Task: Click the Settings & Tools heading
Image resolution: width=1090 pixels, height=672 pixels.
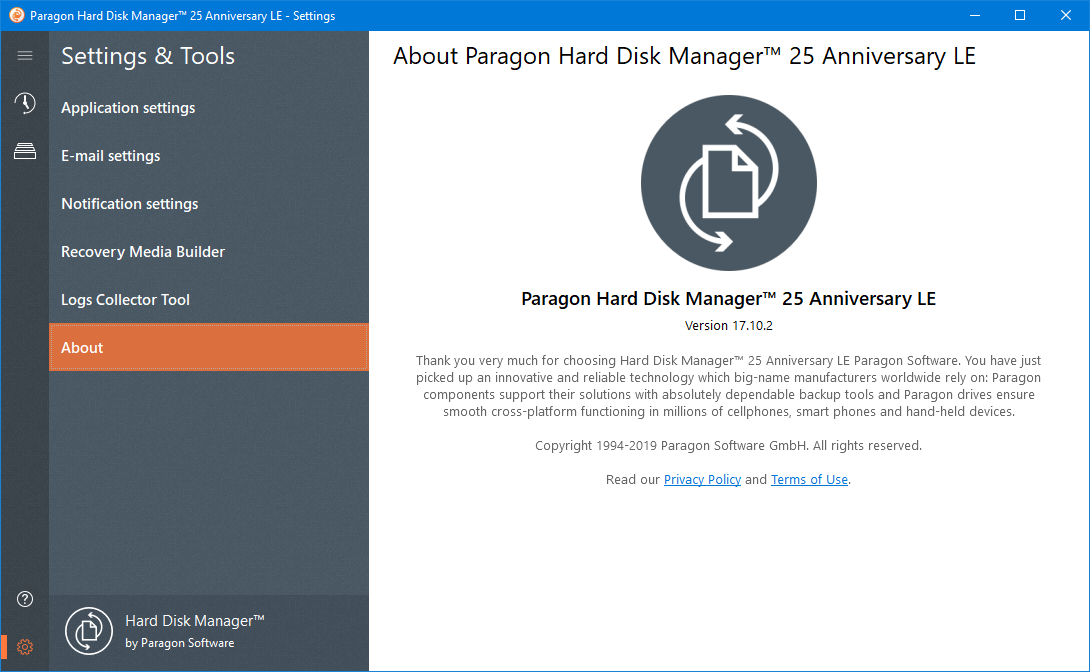Action: [x=148, y=56]
